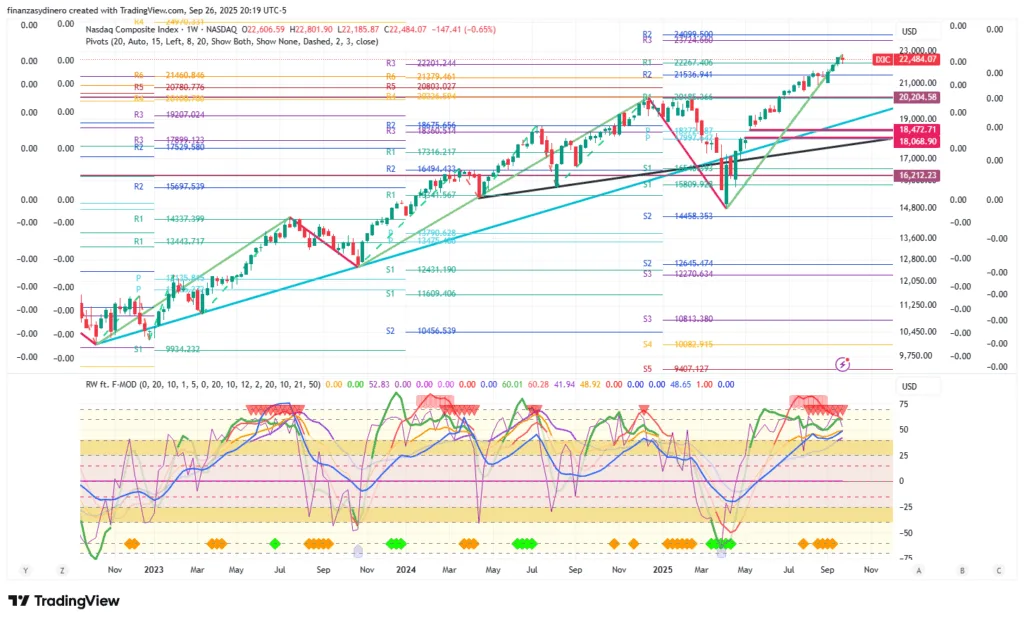Screen dimensions: 1024x622
Task: Click the 2024 label on the time axis
Action: [406, 570]
